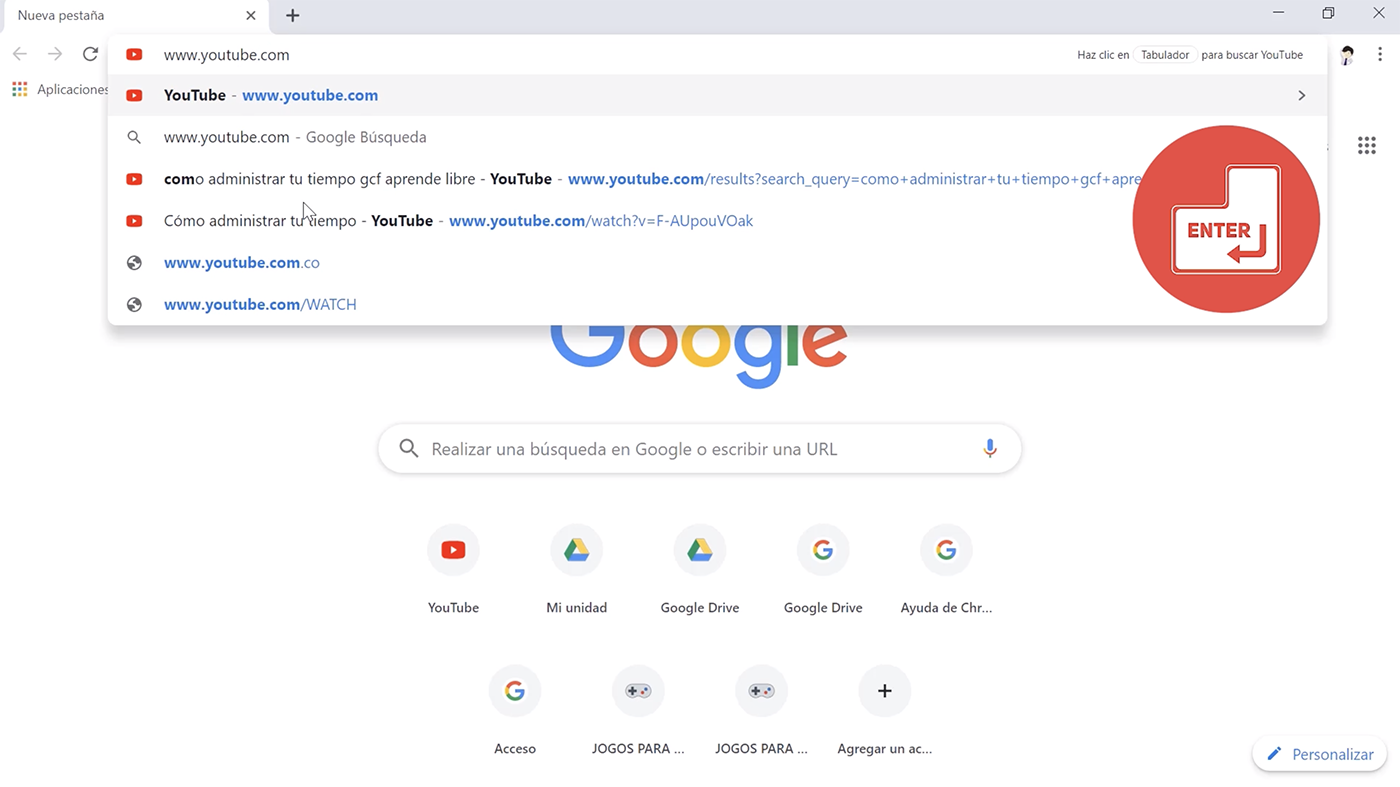This screenshot has width=1400, height=787.
Task: Choose www.youtube.com Google Búsqueda suggestion
Action: coord(717,137)
